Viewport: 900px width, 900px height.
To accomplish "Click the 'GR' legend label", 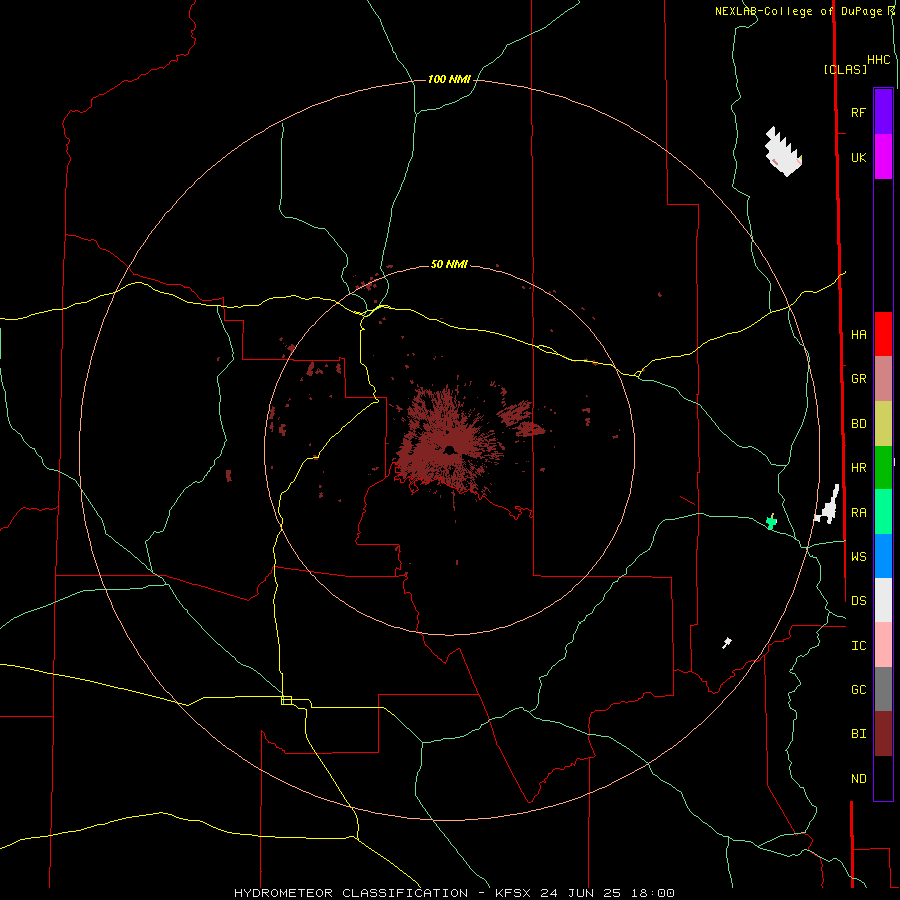I will [x=859, y=379].
